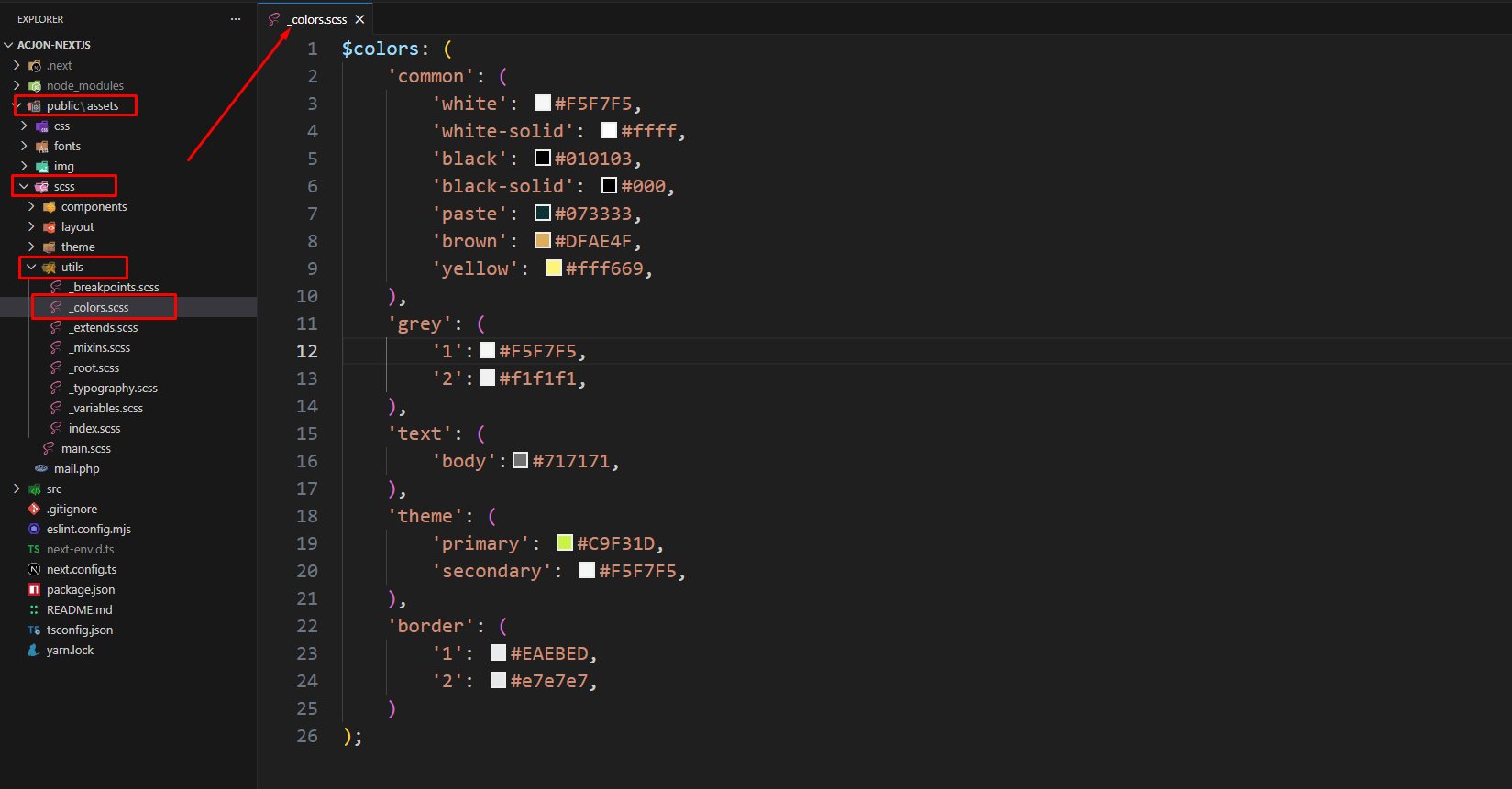Image resolution: width=1512 pixels, height=789 pixels.
Task: Close the _colors.scss editor tab
Action: point(359,19)
